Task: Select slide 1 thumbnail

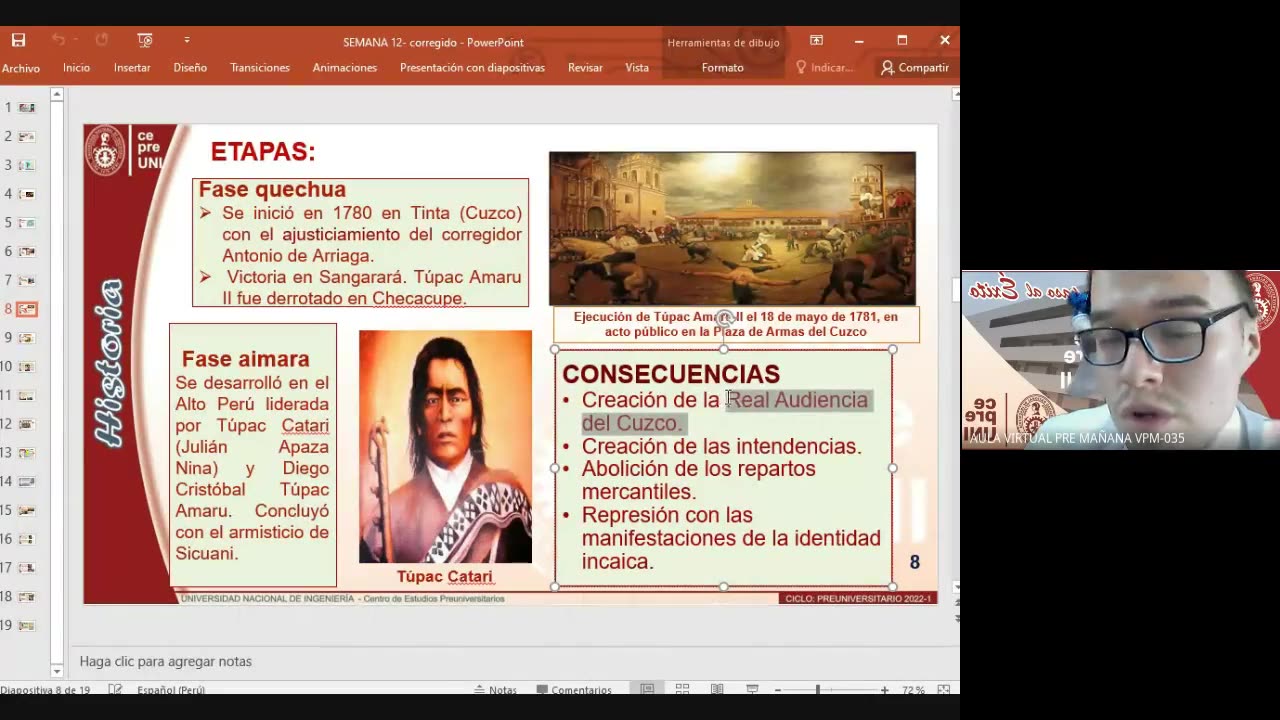Action: pyautogui.click(x=27, y=107)
